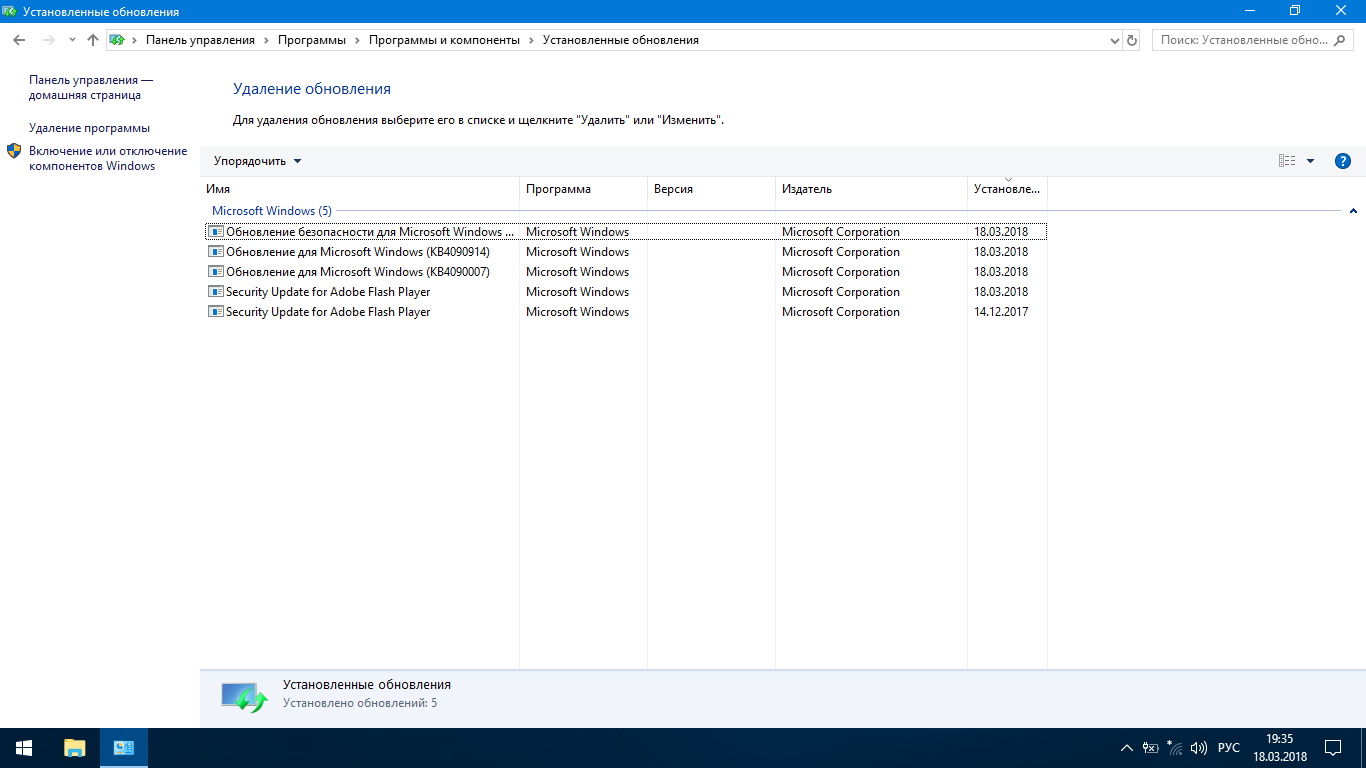This screenshot has height=768, width=1366.
Task: Expand the chevron after Программы и компоненты
Action: pos(531,40)
